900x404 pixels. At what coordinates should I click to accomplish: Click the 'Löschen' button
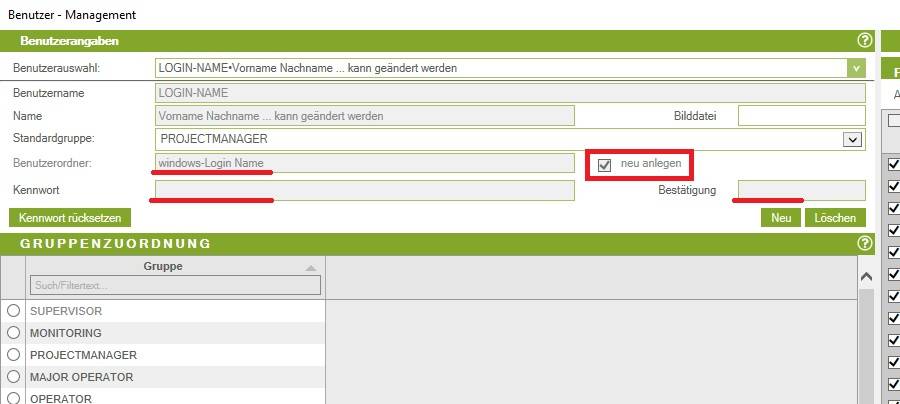[834, 217]
